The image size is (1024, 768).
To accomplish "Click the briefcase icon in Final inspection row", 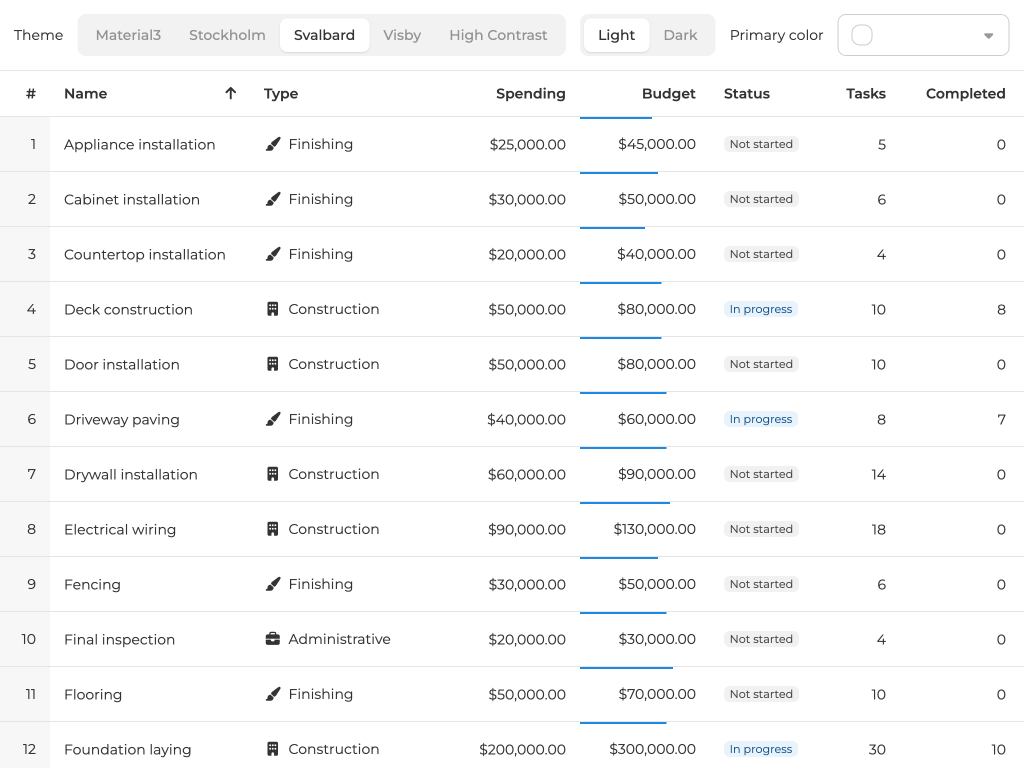I will click(273, 639).
